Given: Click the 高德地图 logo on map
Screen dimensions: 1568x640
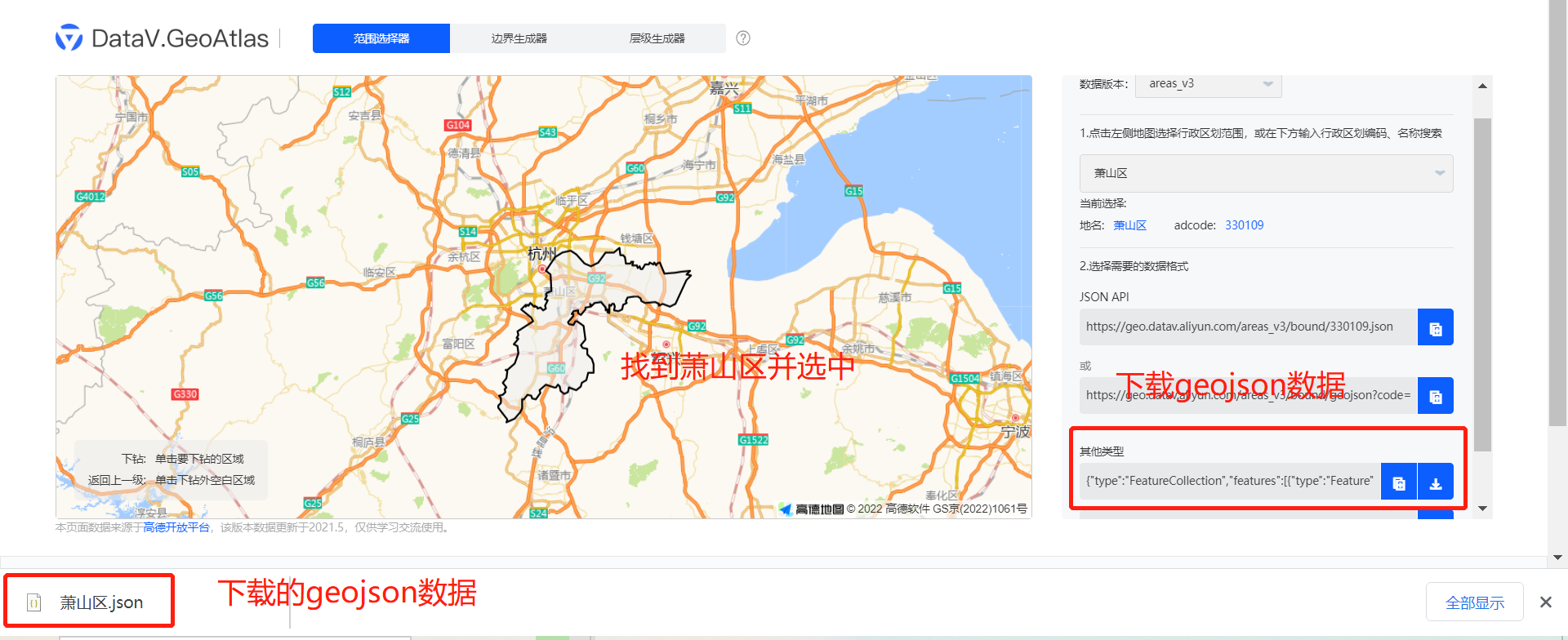Looking at the screenshot, I should 811,509.
